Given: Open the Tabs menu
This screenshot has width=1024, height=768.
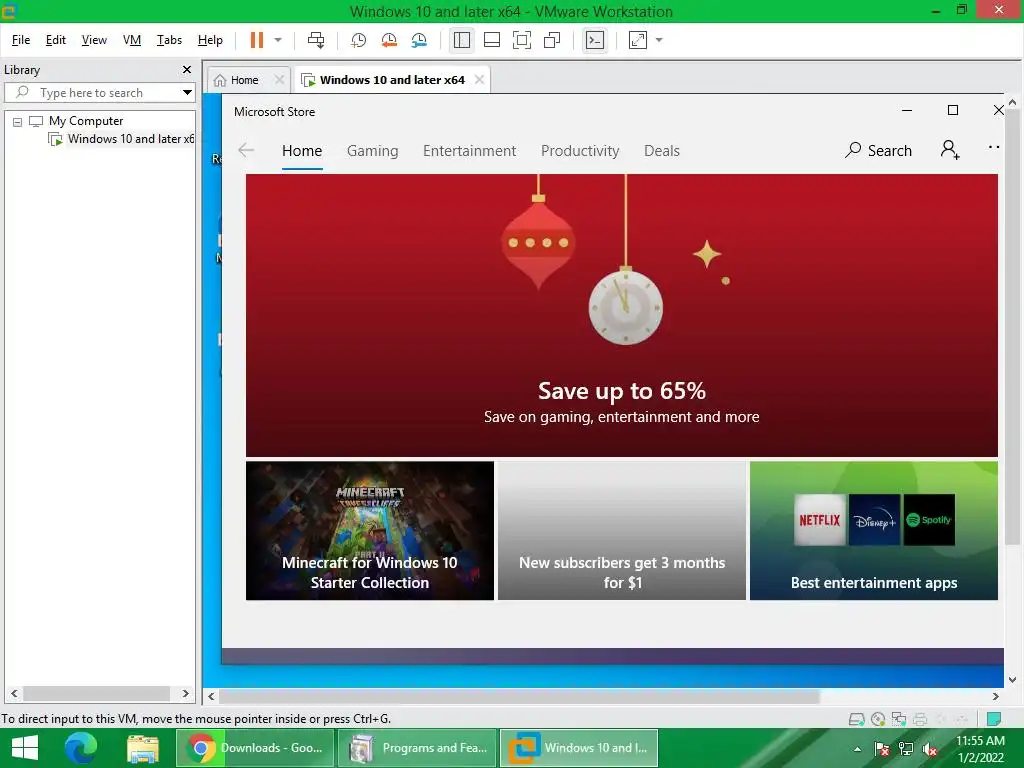Looking at the screenshot, I should point(169,40).
